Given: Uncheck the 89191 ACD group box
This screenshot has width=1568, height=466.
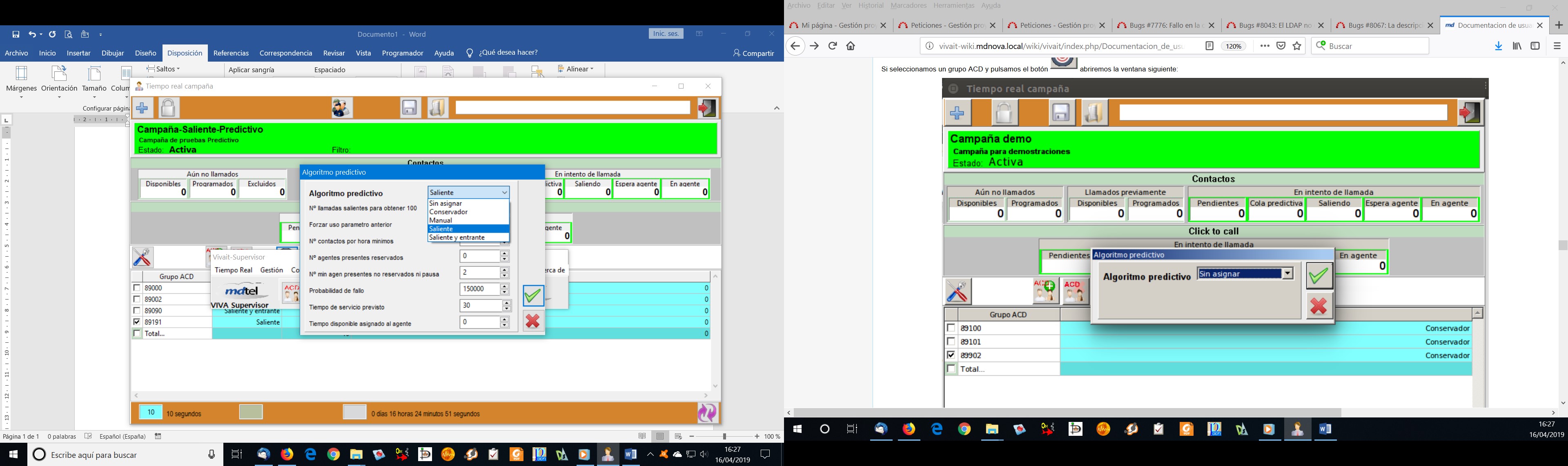Looking at the screenshot, I should point(136,322).
